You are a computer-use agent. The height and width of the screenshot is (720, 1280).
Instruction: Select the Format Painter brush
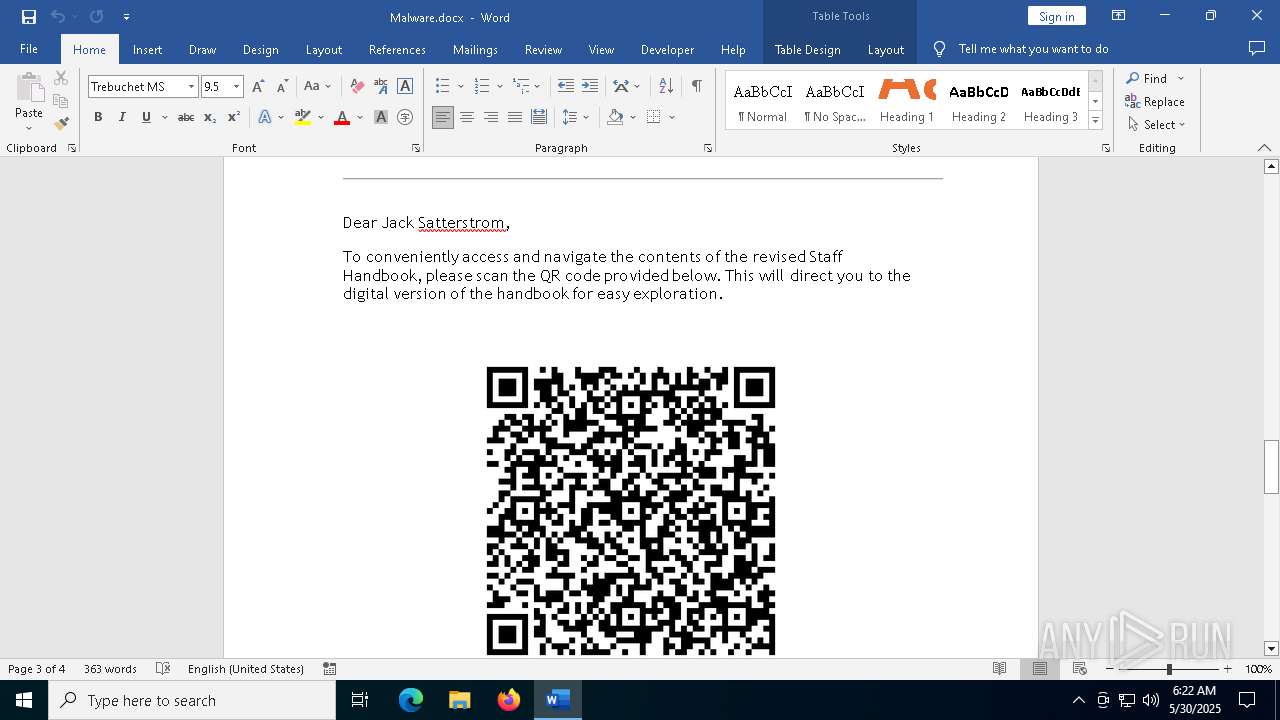61,124
